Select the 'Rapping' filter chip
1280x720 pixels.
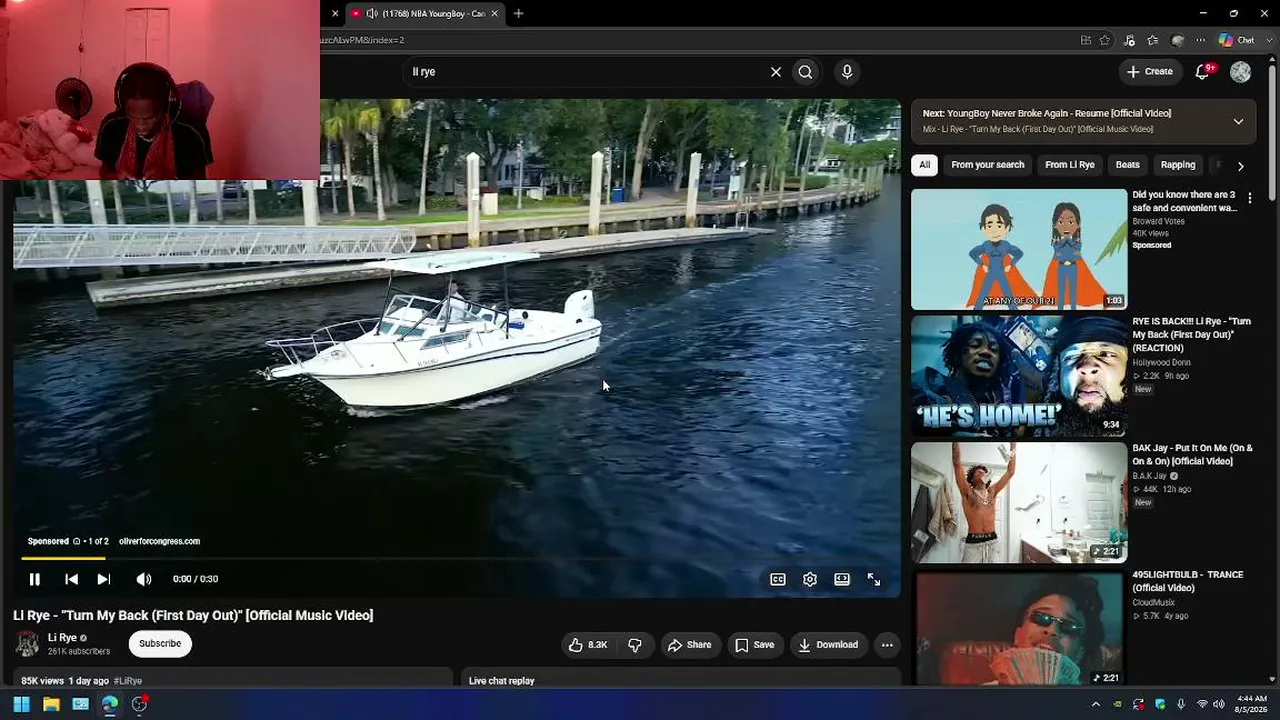pyautogui.click(x=1178, y=165)
